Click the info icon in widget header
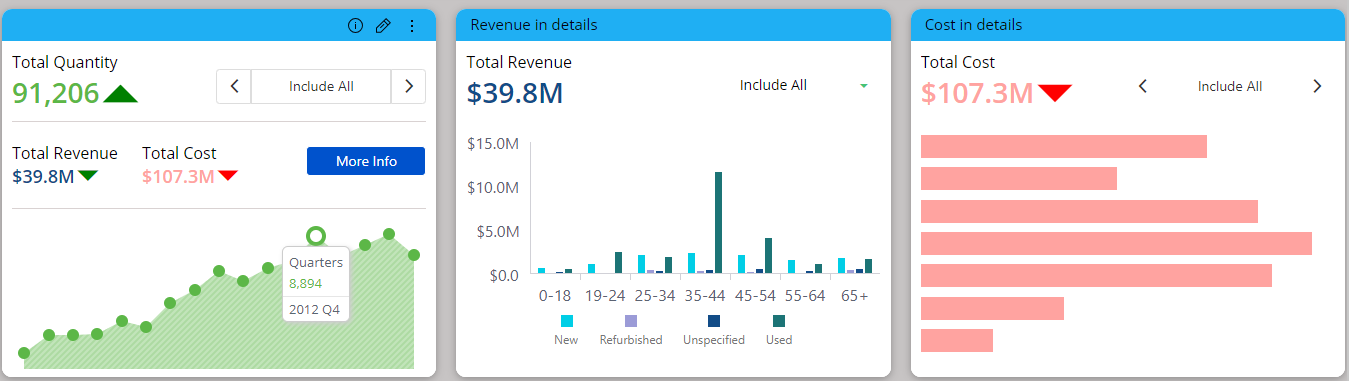The width and height of the screenshot is (1349, 381). pos(355,26)
